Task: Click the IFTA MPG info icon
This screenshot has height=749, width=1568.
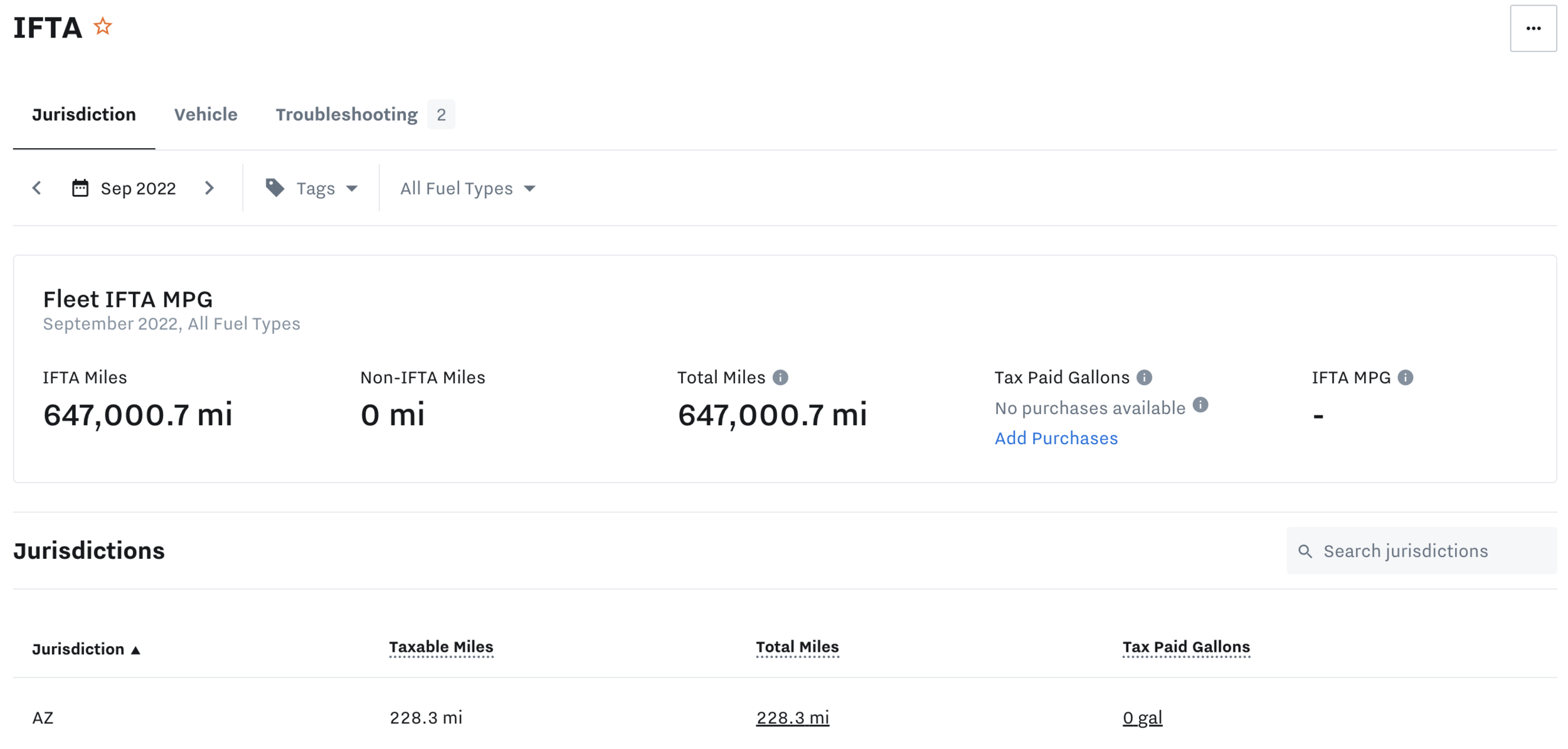Action: [1405, 378]
